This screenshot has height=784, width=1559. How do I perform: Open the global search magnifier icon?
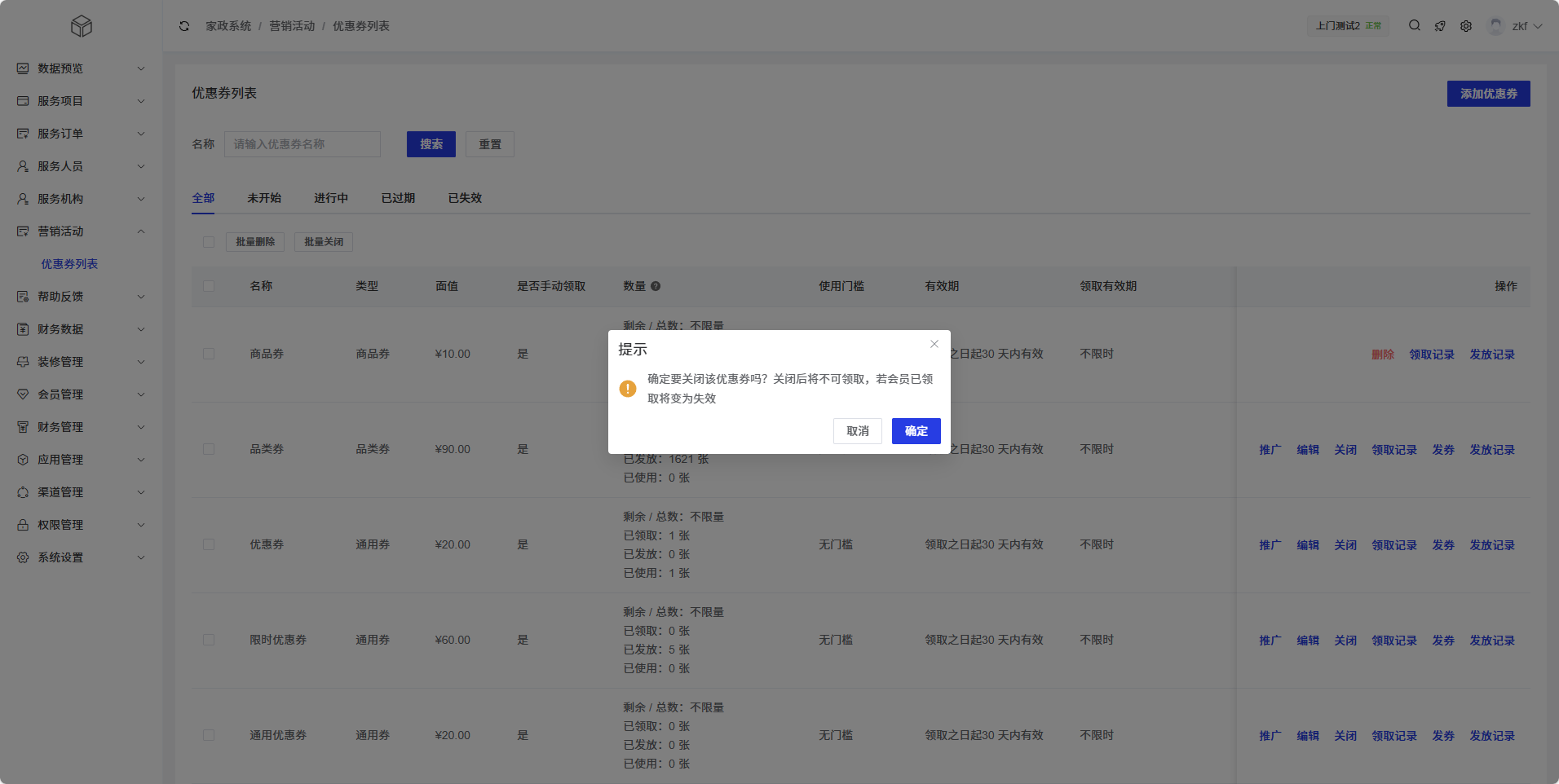point(1414,25)
